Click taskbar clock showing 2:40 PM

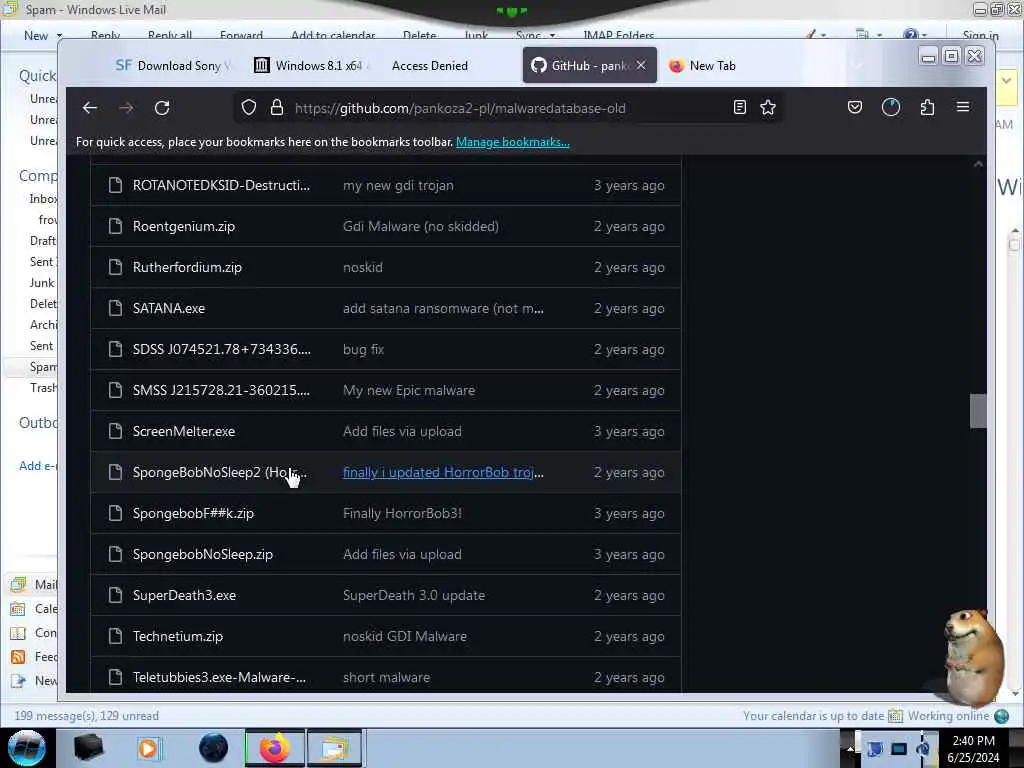[x=973, y=749]
